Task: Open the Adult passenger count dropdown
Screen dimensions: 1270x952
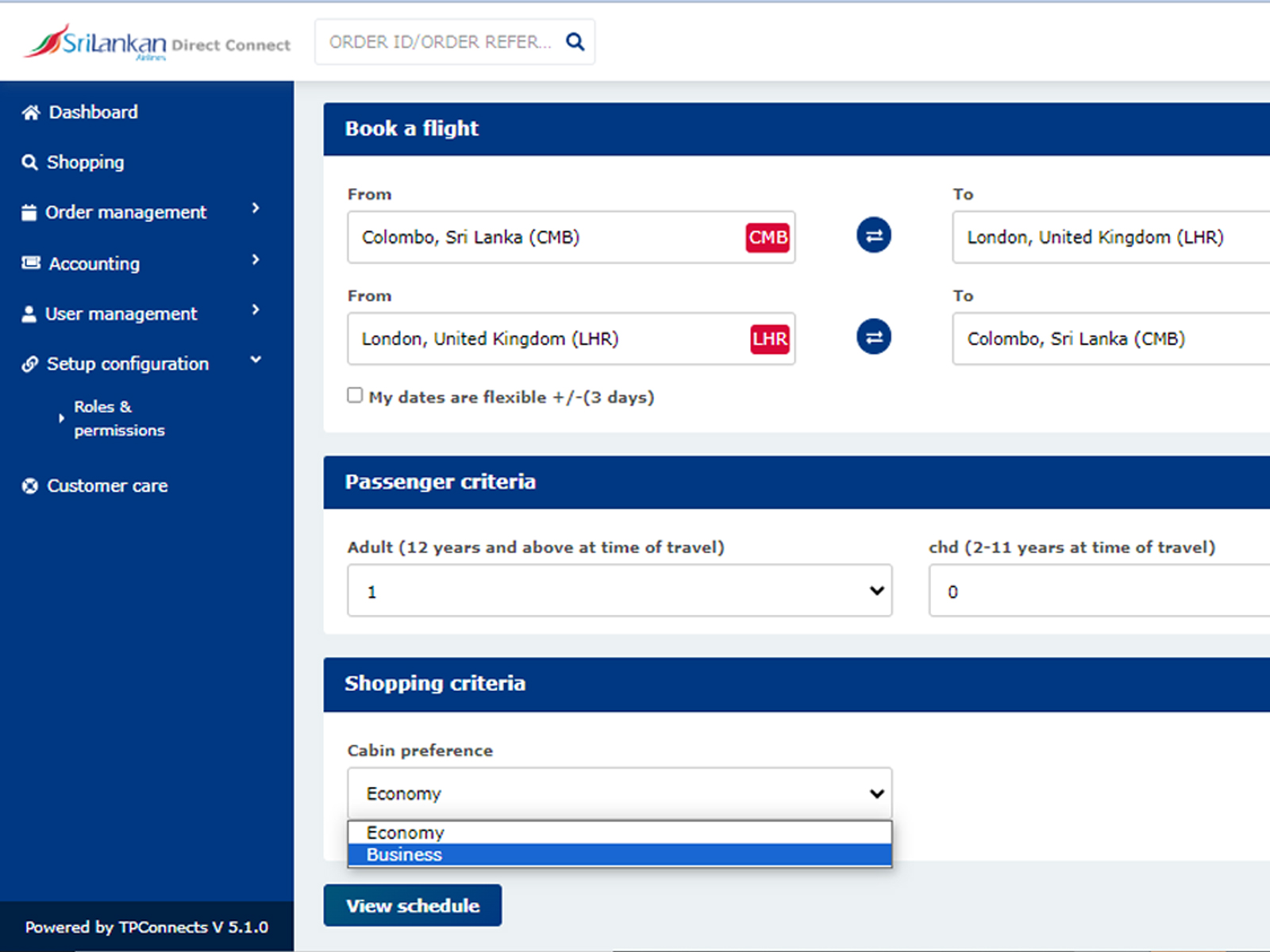Action: (619, 591)
